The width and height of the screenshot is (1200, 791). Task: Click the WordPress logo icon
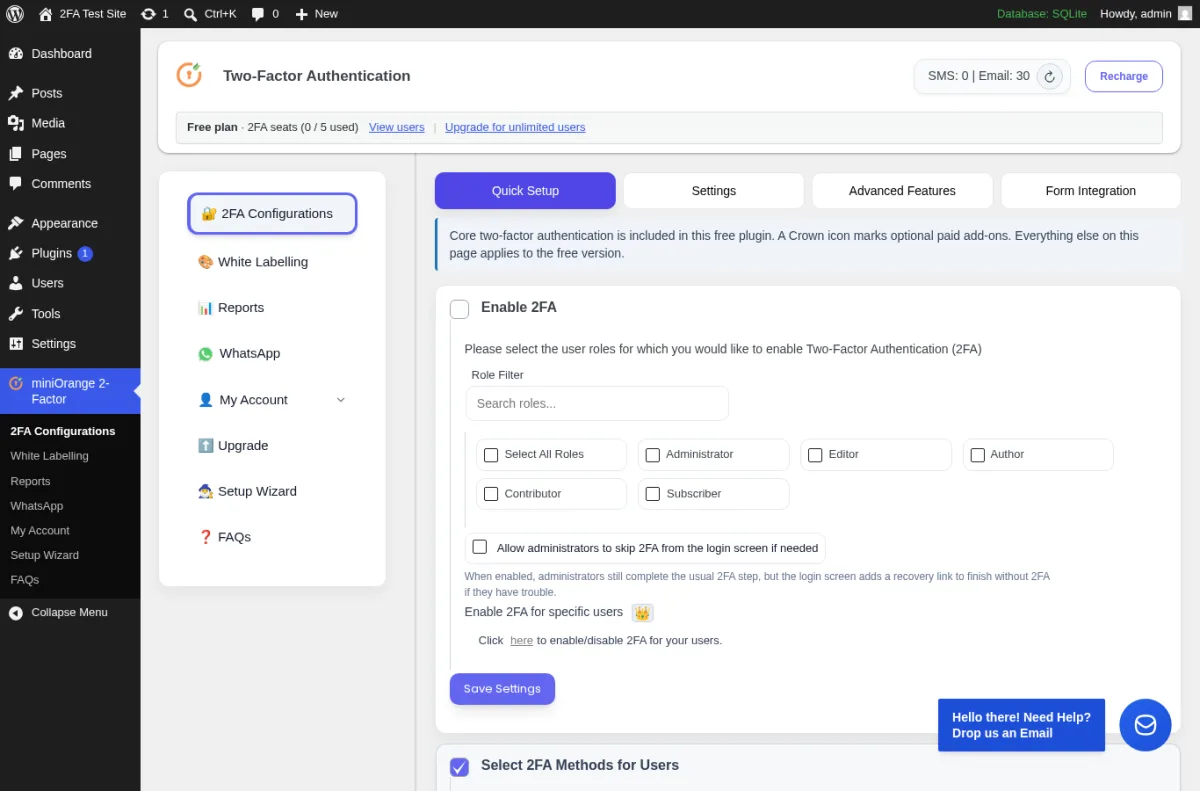(x=15, y=14)
